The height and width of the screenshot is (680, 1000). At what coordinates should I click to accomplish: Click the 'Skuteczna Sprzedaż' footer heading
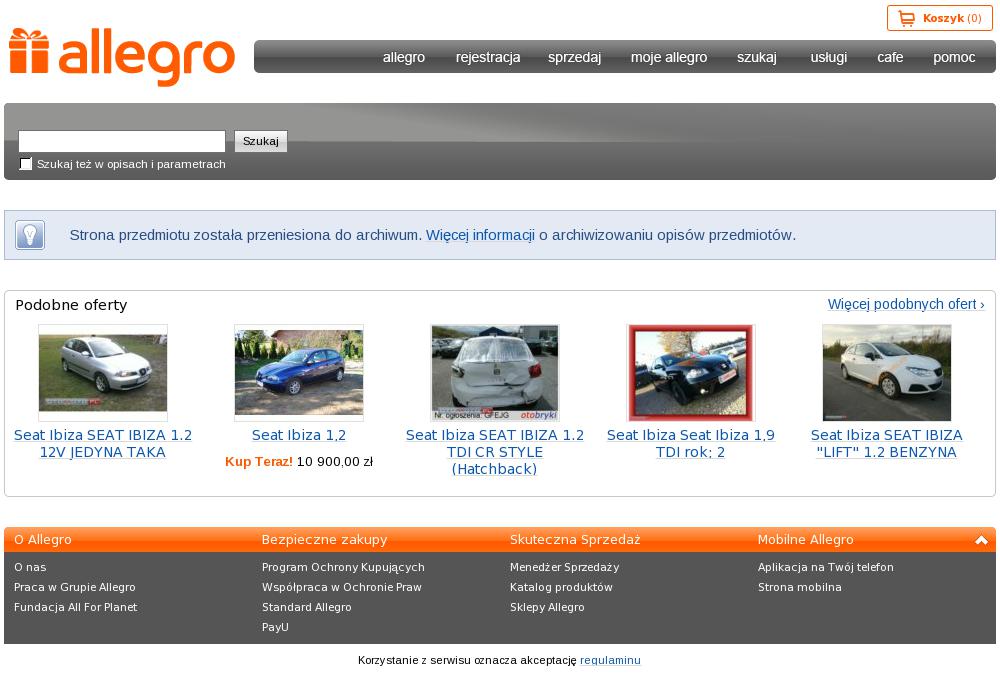pyautogui.click(x=575, y=540)
